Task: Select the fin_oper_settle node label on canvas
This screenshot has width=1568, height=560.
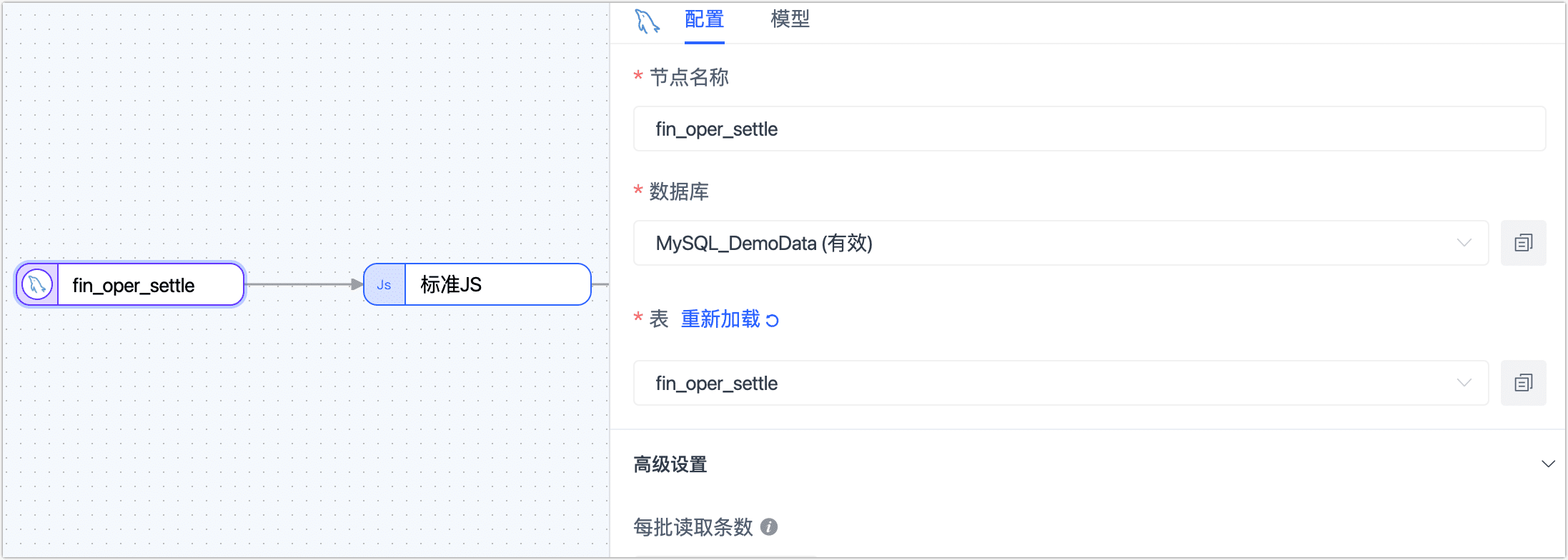Action: [134, 285]
